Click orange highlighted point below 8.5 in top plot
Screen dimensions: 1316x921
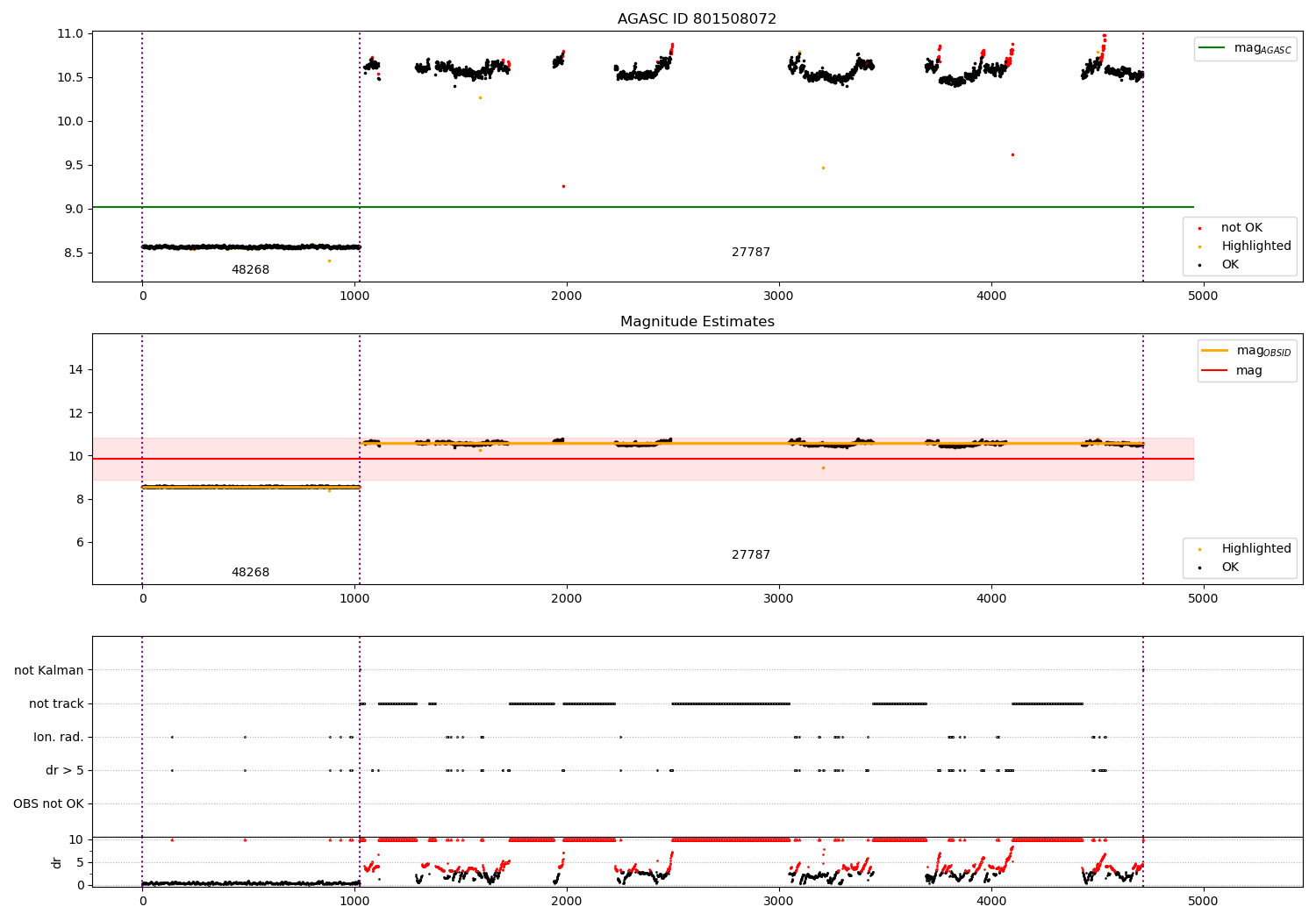[x=329, y=261]
